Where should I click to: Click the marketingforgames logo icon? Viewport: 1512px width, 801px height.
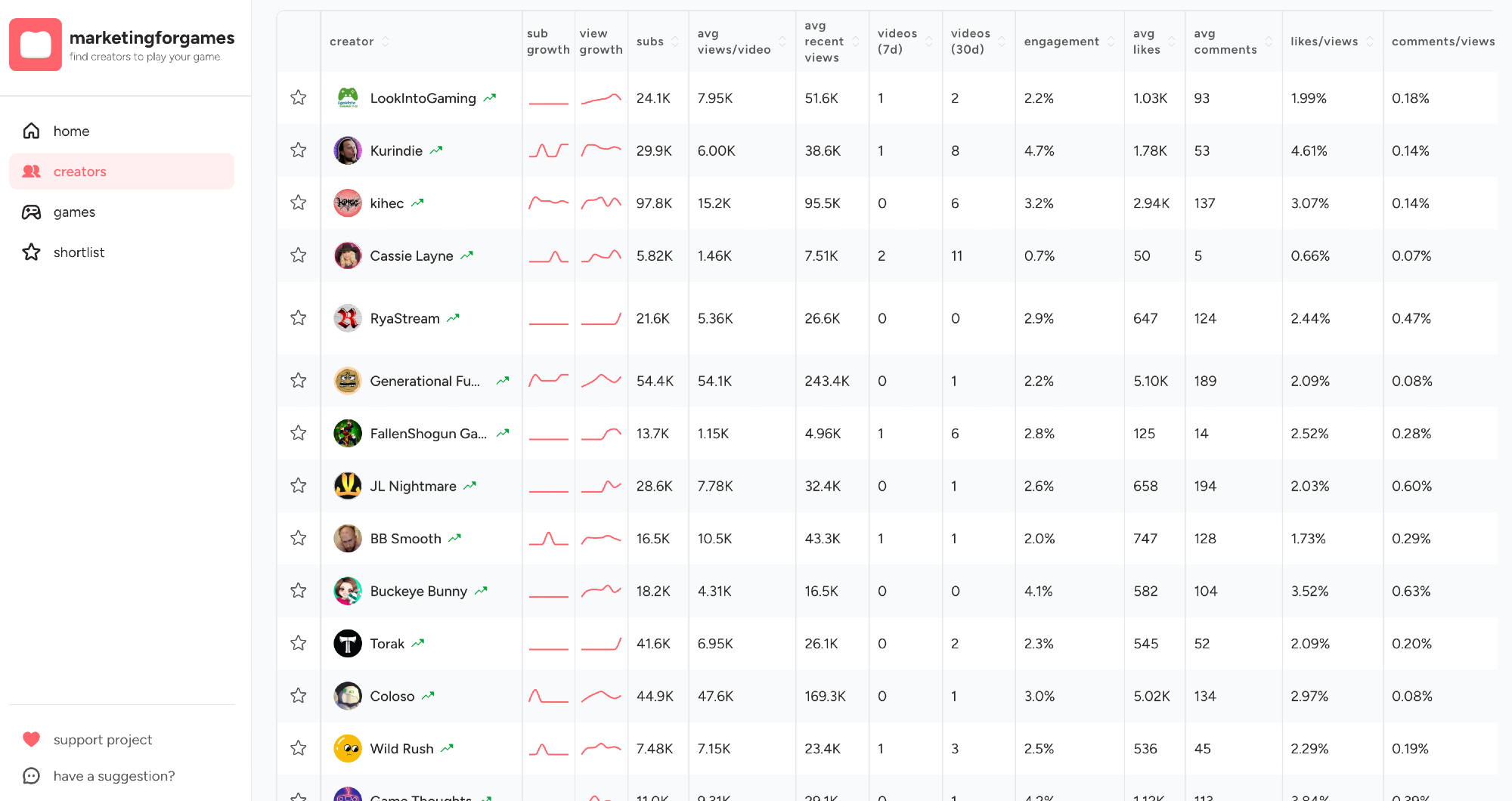tap(36, 45)
